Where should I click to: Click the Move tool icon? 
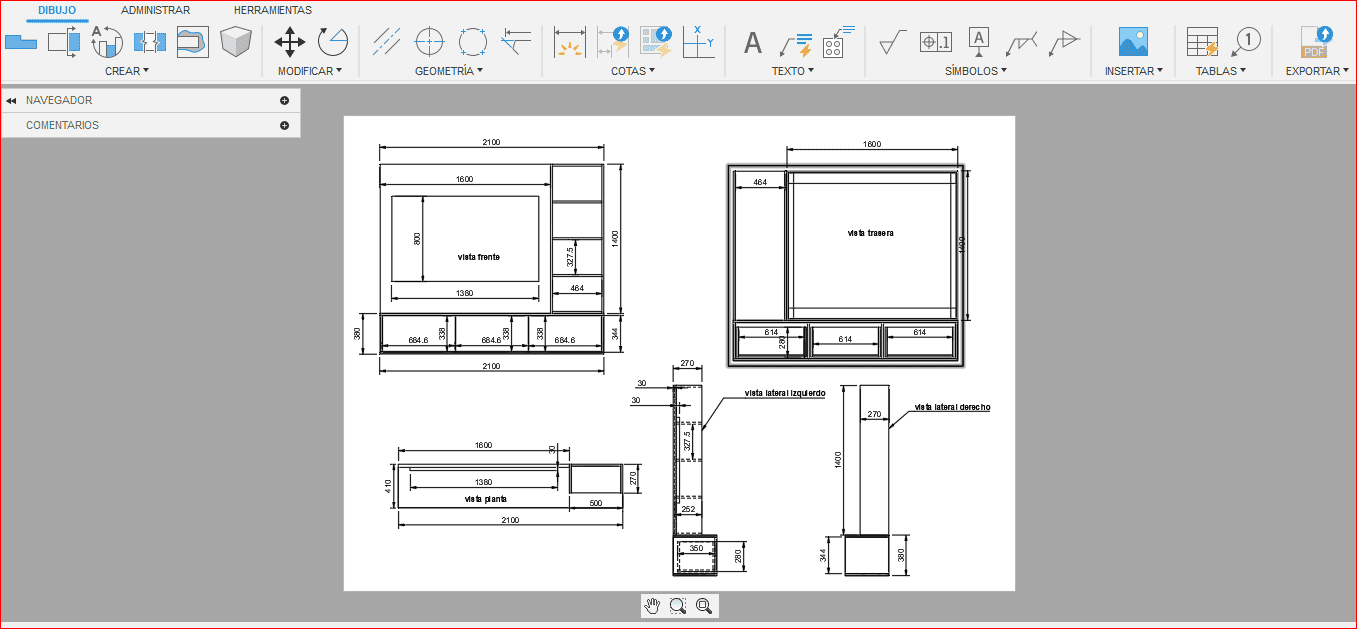pyautogui.click(x=290, y=41)
